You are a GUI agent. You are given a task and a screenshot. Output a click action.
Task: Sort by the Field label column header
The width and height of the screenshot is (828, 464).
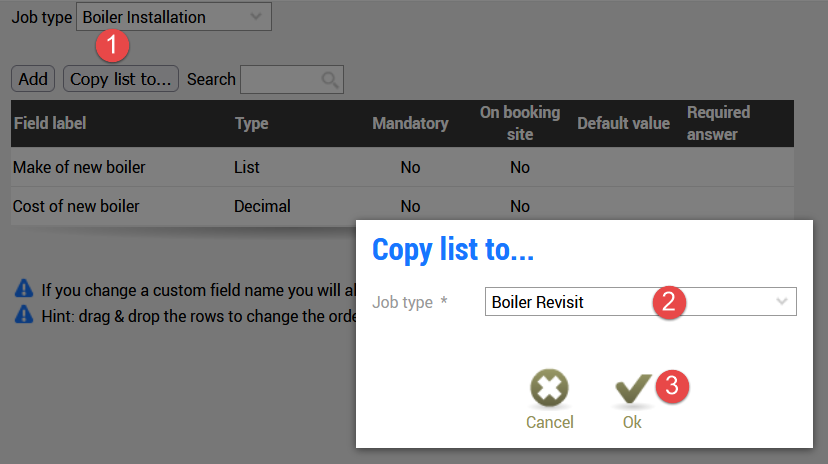pos(50,124)
